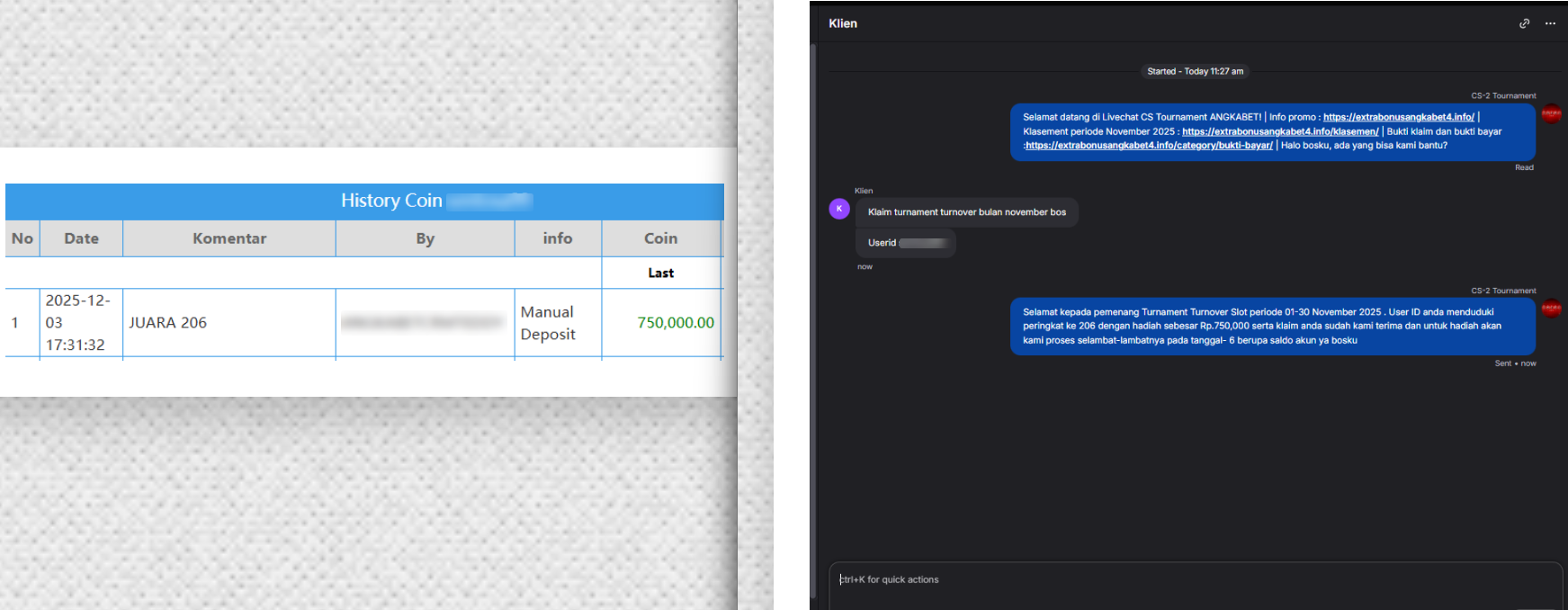
Task: Click agent avatar beside the welcome message
Action: tap(1551, 113)
